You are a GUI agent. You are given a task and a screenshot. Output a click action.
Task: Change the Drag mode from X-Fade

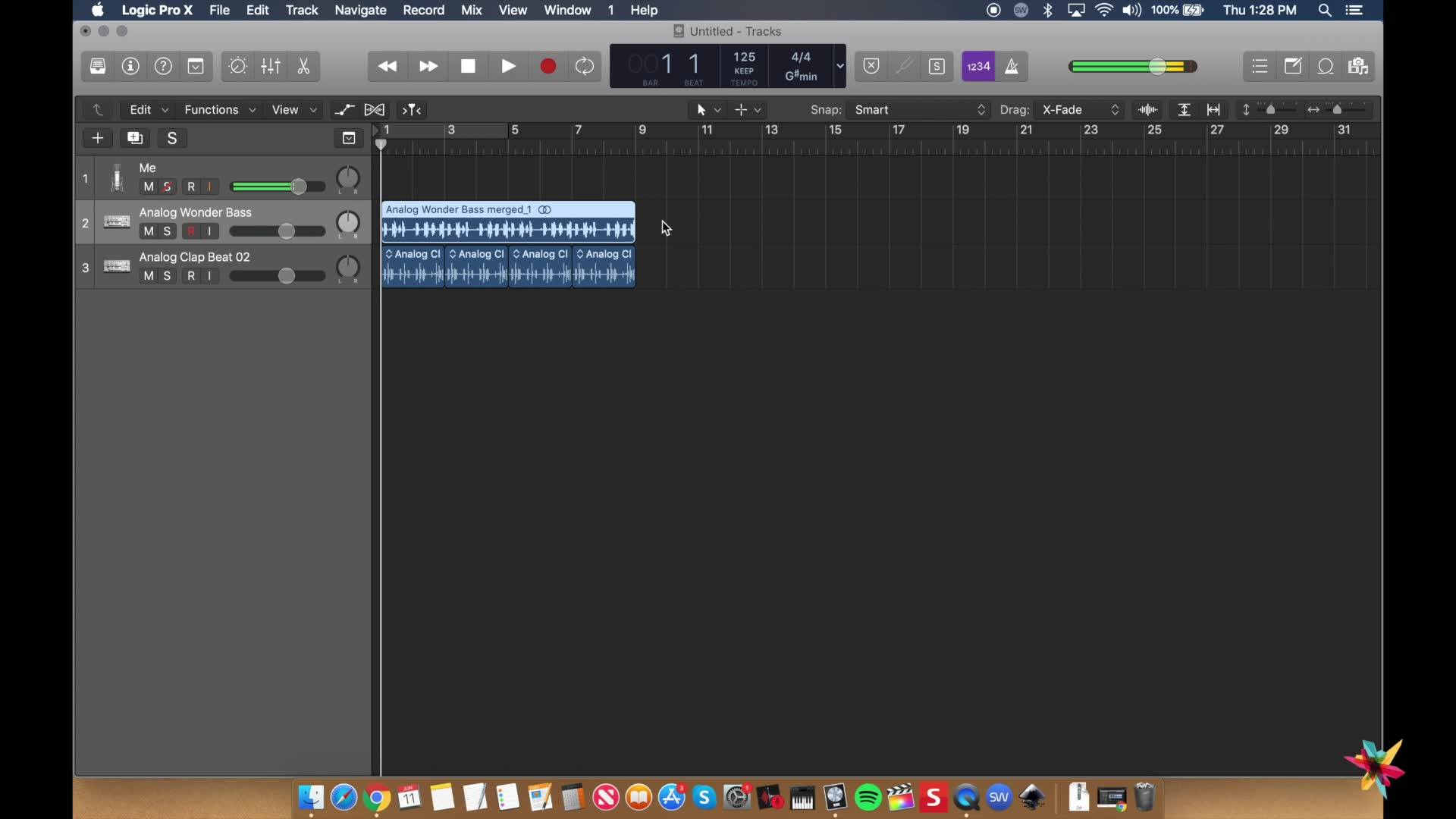point(1081,110)
